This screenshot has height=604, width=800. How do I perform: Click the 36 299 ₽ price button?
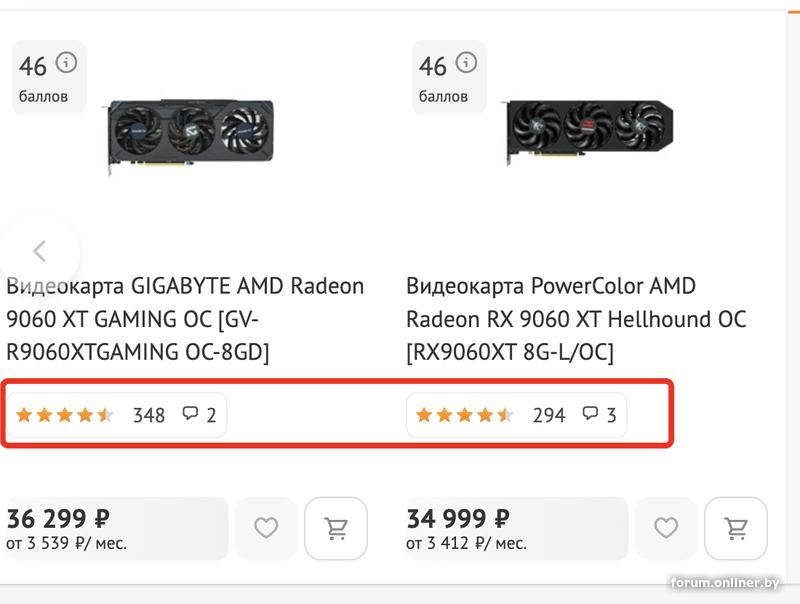pyautogui.click(x=115, y=529)
